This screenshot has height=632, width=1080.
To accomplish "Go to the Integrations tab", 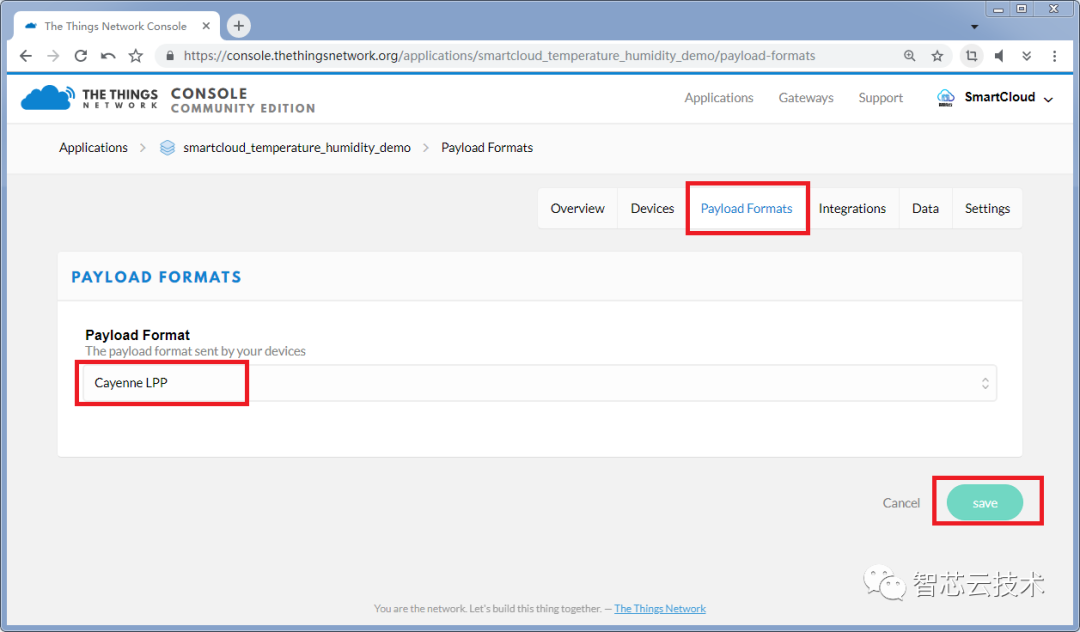I will tap(852, 209).
